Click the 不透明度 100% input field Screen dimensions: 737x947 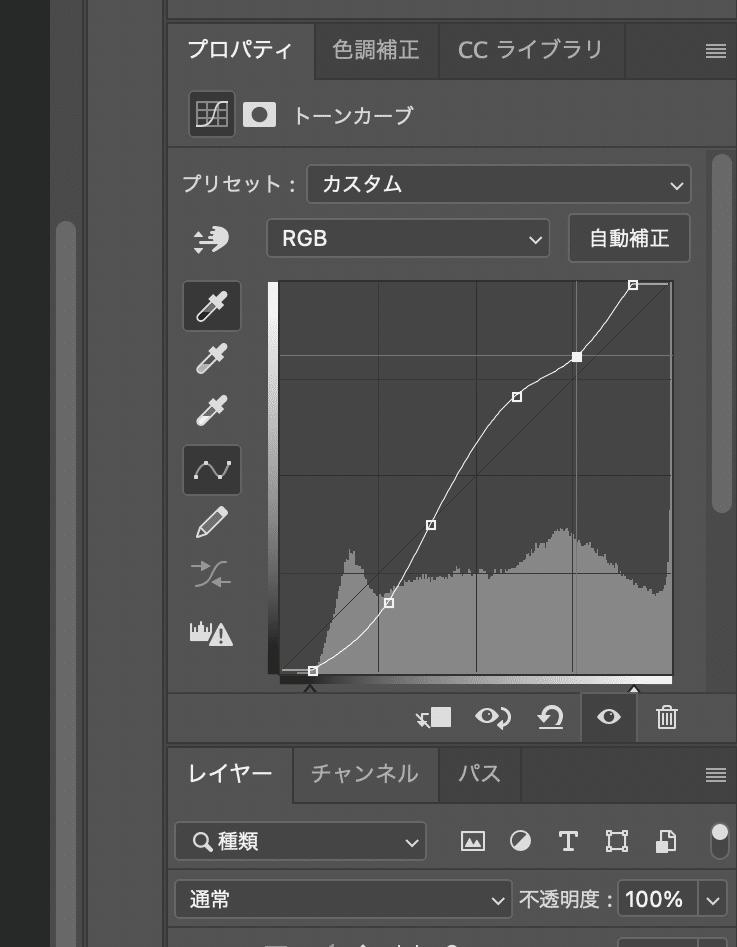[x=657, y=900]
